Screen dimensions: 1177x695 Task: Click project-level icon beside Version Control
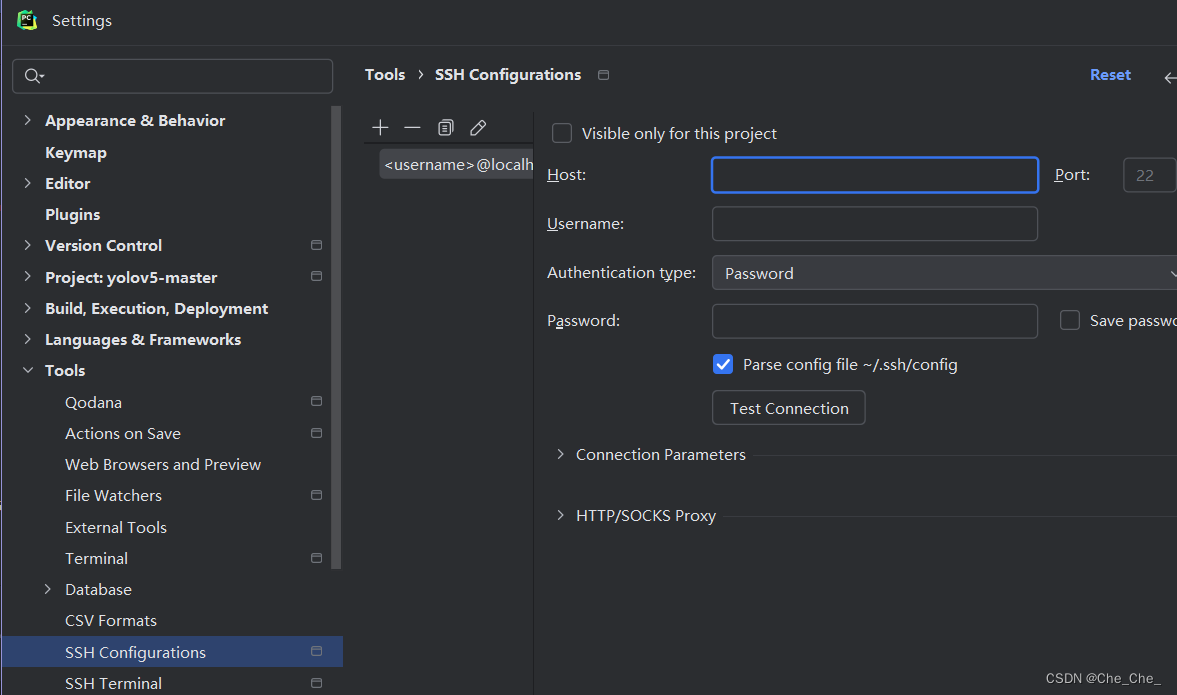point(316,245)
